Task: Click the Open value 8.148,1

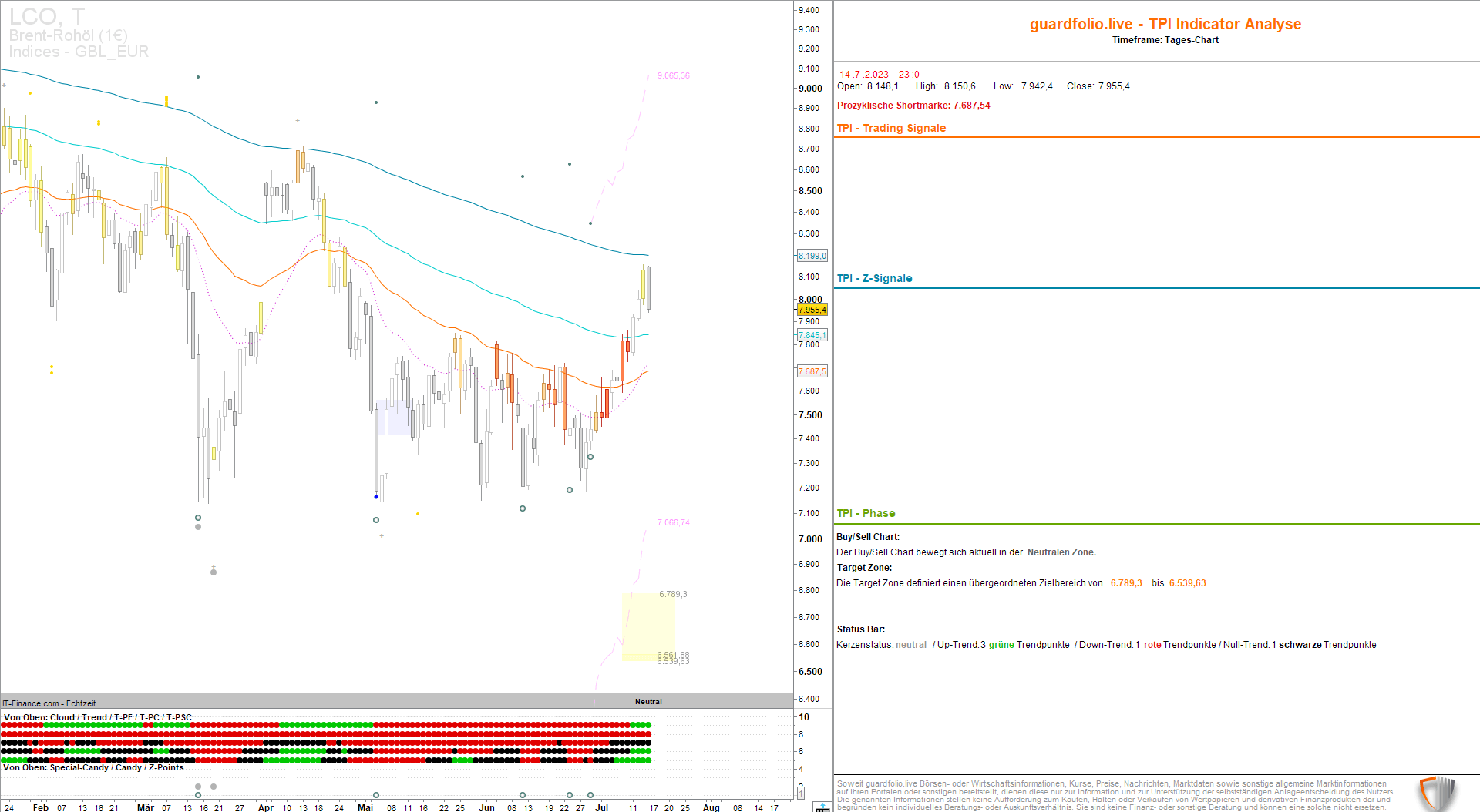Action: [x=883, y=86]
